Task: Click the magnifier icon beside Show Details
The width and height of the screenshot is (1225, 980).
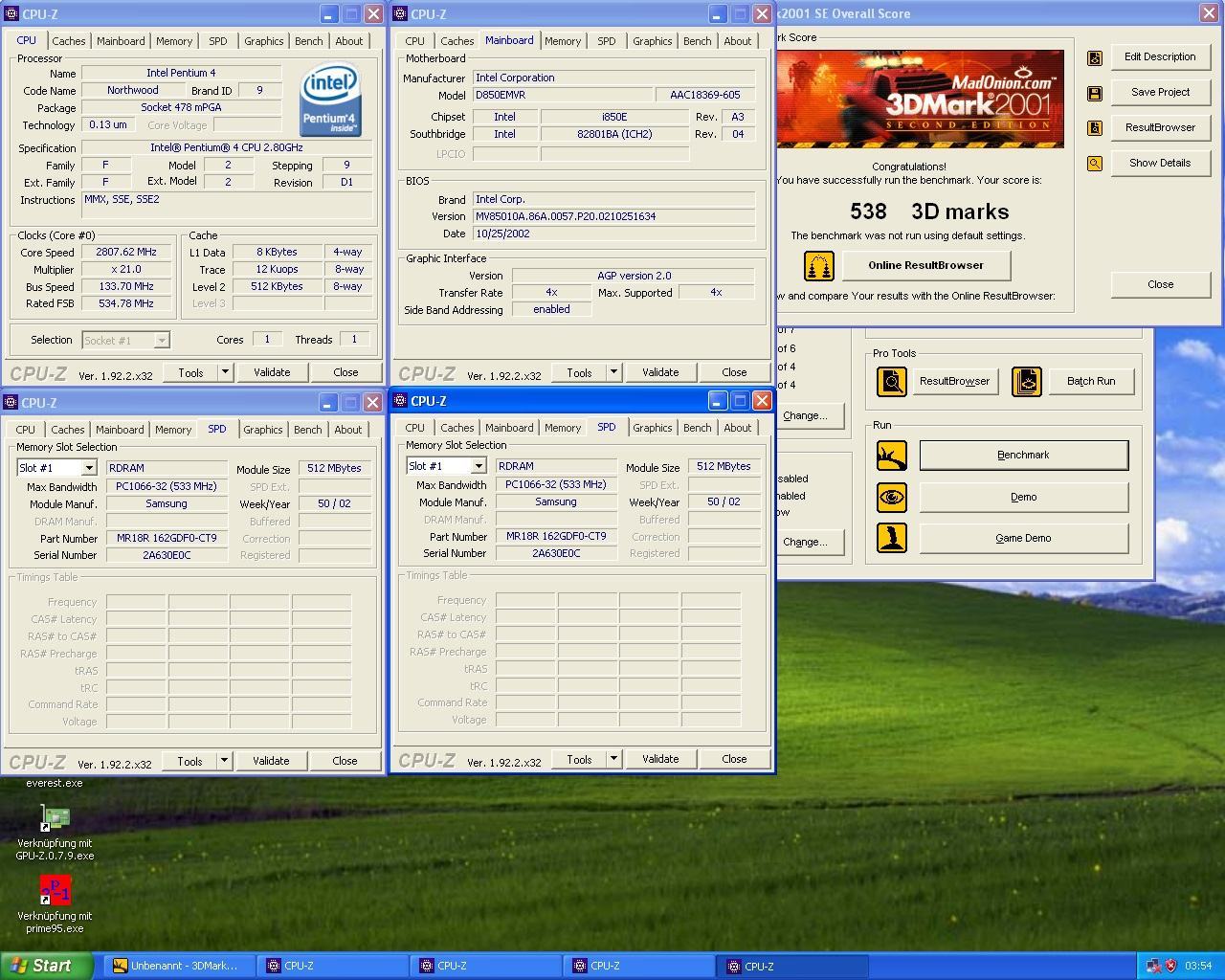Action: pyautogui.click(x=1095, y=164)
